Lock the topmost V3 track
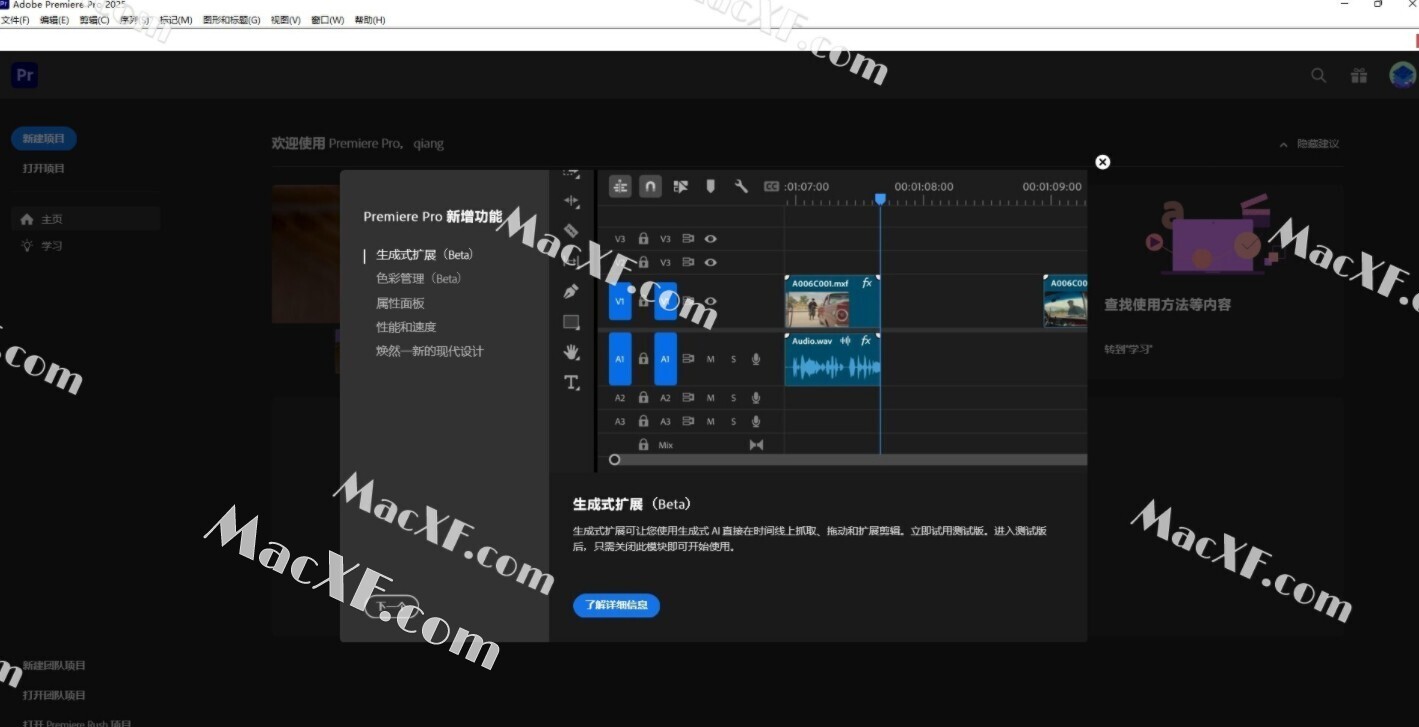Viewport: 1419px width, 727px height. point(643,239)
